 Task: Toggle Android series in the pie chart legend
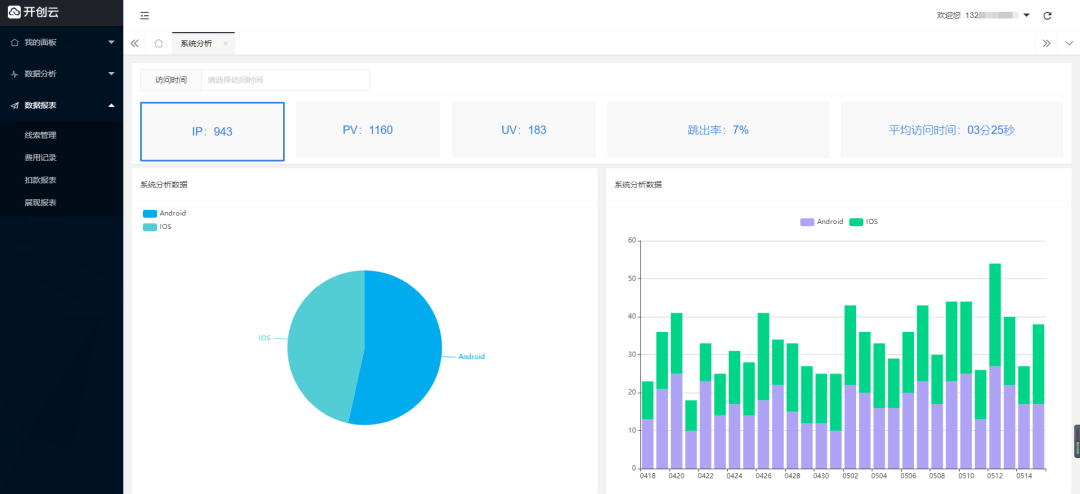coord(164,213)
